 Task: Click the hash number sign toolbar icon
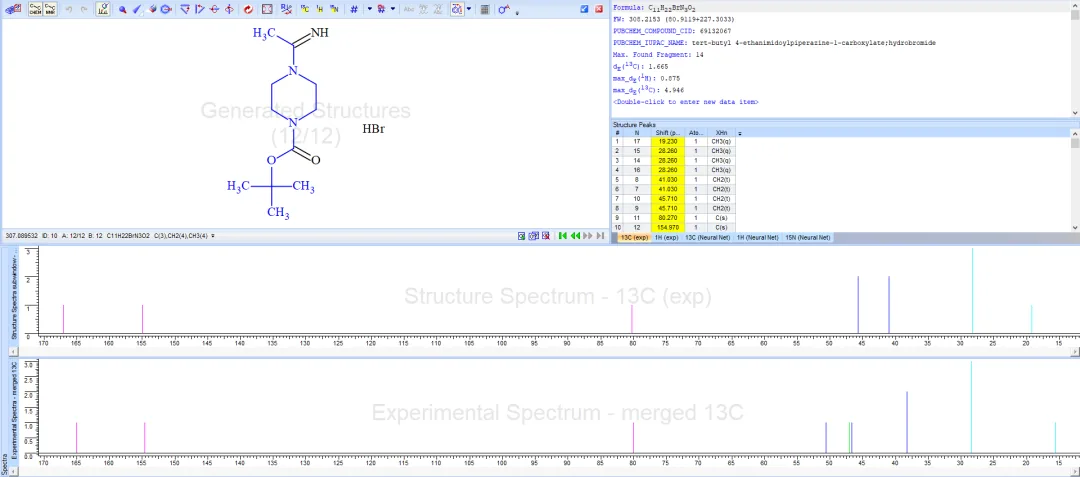click(353, 10)
